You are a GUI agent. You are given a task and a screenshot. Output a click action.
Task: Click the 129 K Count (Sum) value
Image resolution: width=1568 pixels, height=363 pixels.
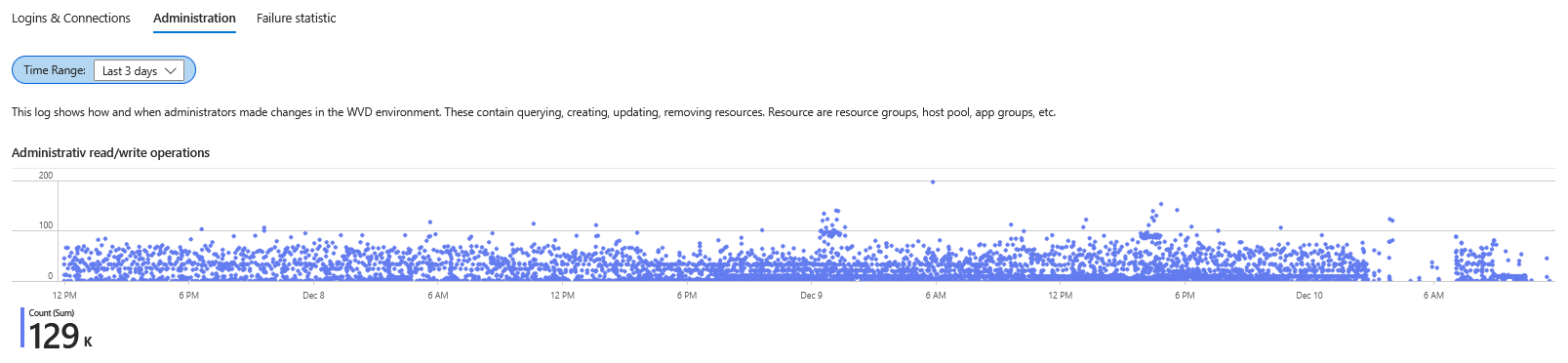(x=60, y=336)
